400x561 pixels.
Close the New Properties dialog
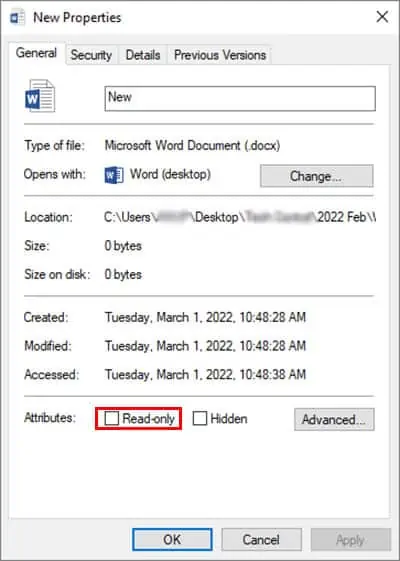pyautogui.click(x=382, y=17)
